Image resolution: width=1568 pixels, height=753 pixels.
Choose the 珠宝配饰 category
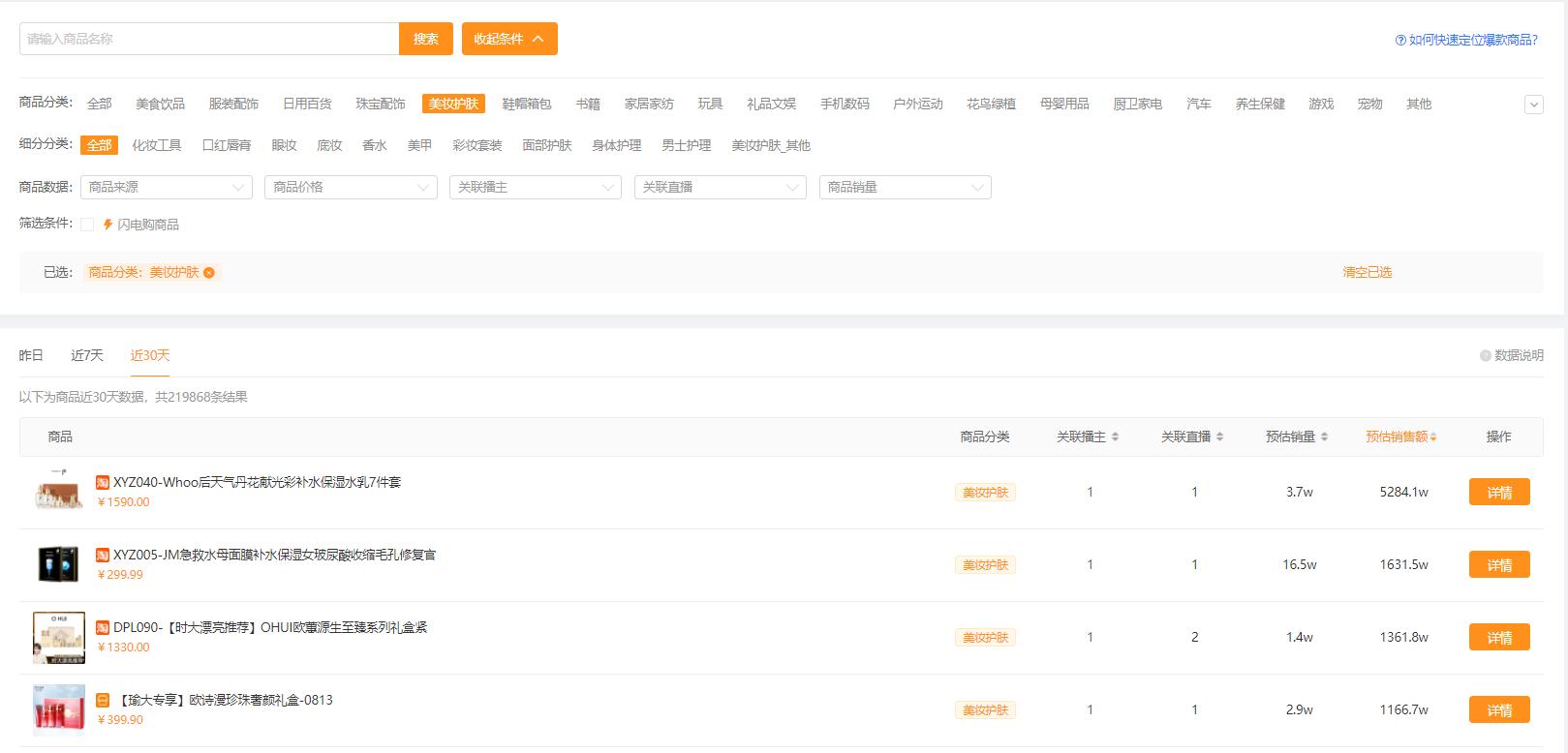click(x=381, y=104)
